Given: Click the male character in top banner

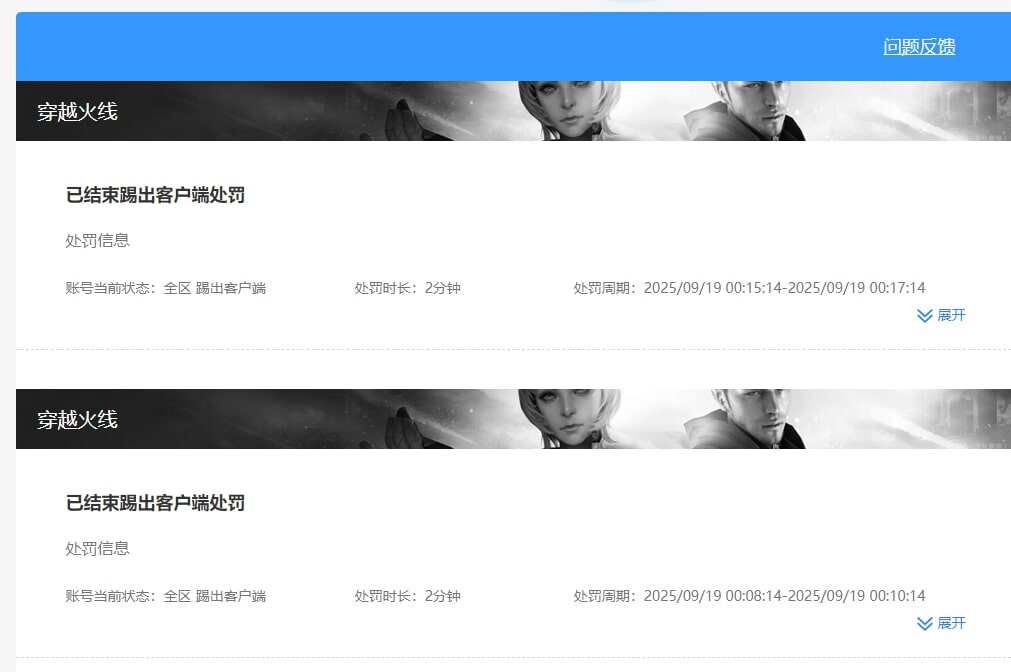Looking at the screenshot, I should pos(748,110).
